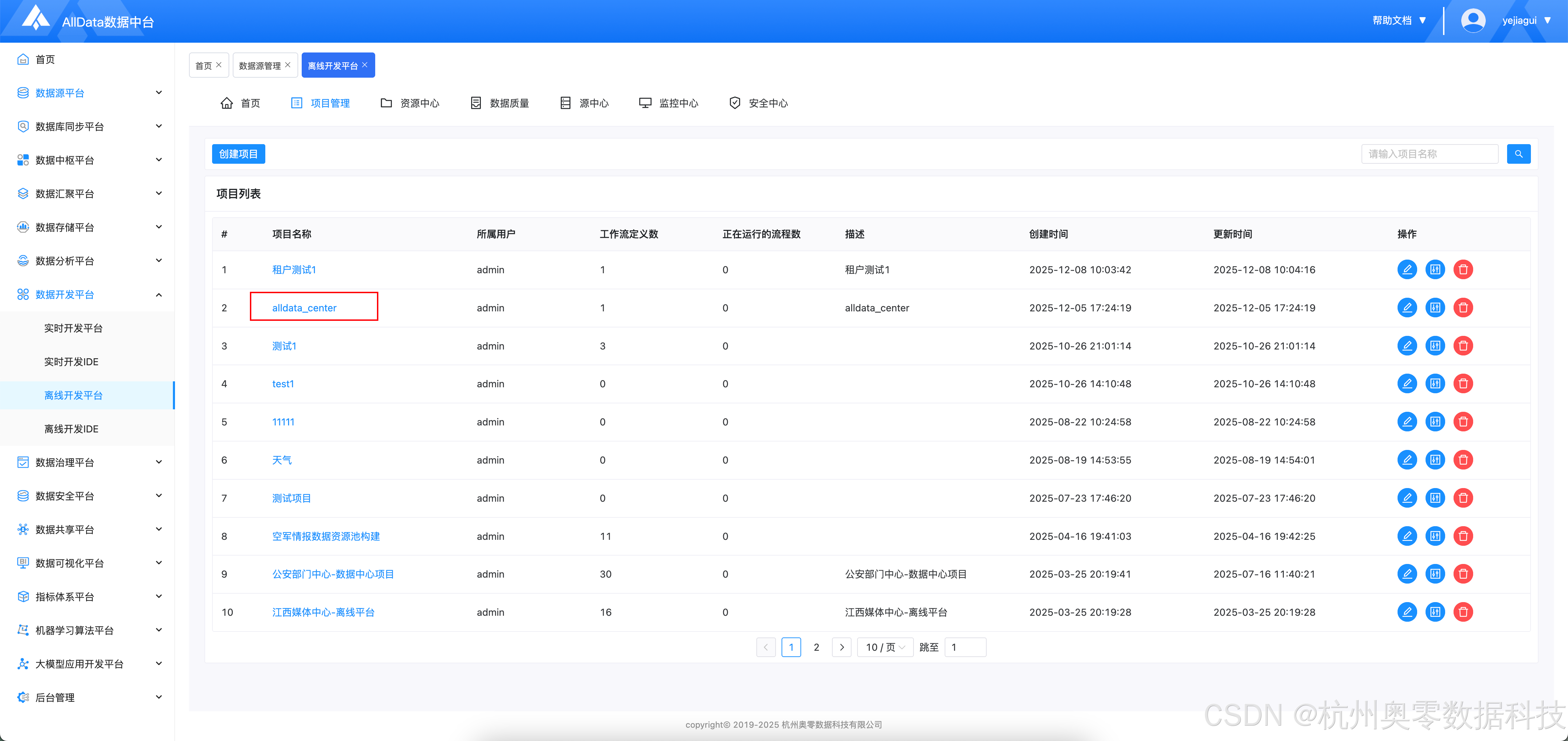Delete the 租户测试1 project
This screenshot has height=741, width=1568.
[1463, 269]
